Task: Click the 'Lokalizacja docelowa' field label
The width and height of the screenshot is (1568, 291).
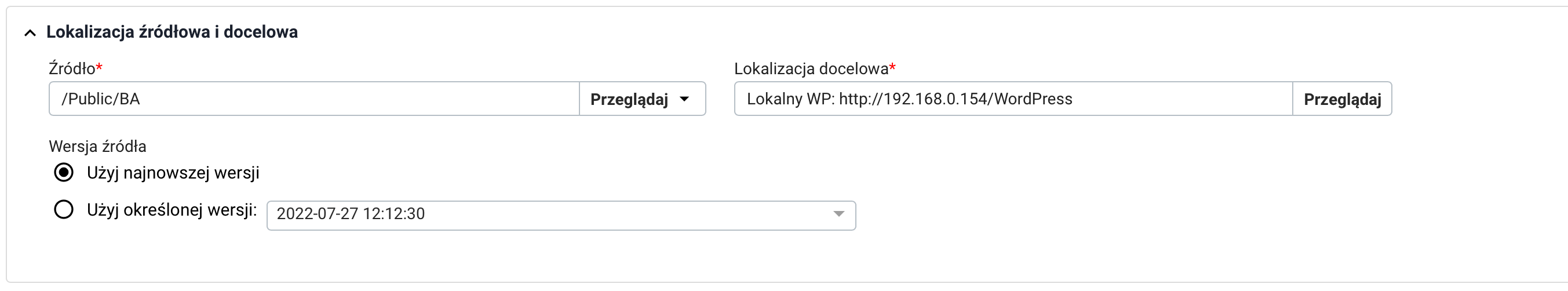Action: point(811,69)
